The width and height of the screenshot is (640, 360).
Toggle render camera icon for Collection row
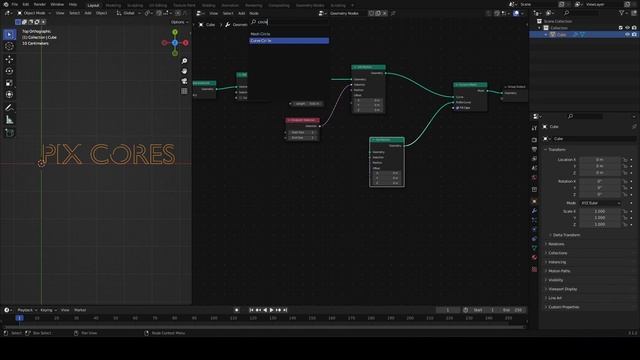click(634, 28)
